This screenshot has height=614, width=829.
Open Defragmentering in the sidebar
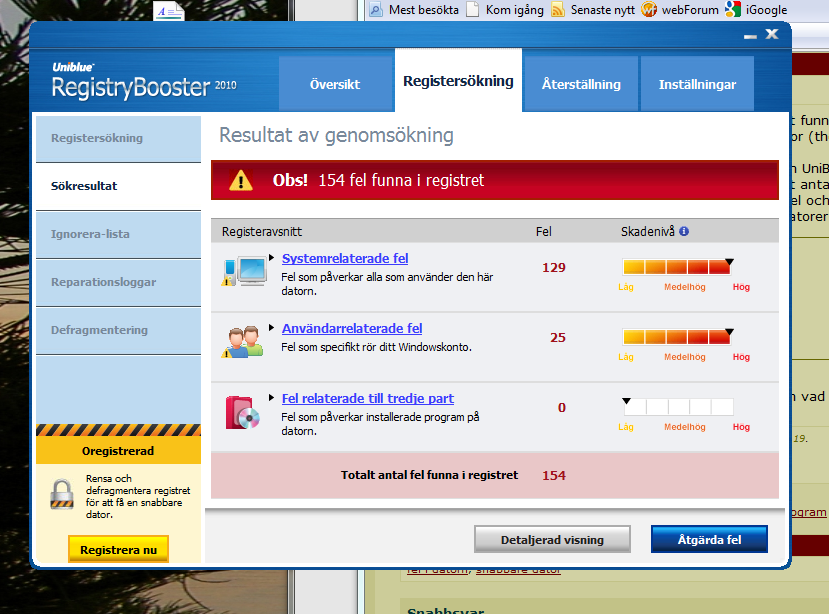pos(118,330)
